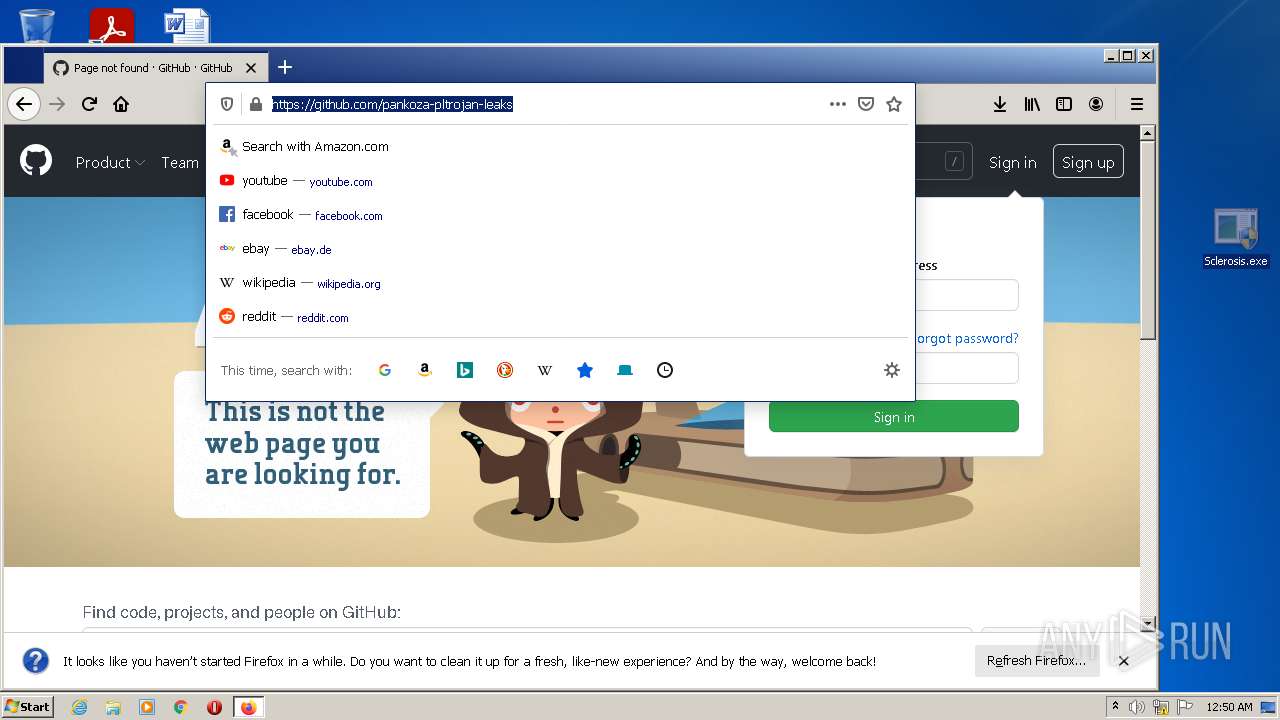This screenshot has width=1280, height=720.
Task: Go back with the Firefox back arrow
Action: coord(23,104)
